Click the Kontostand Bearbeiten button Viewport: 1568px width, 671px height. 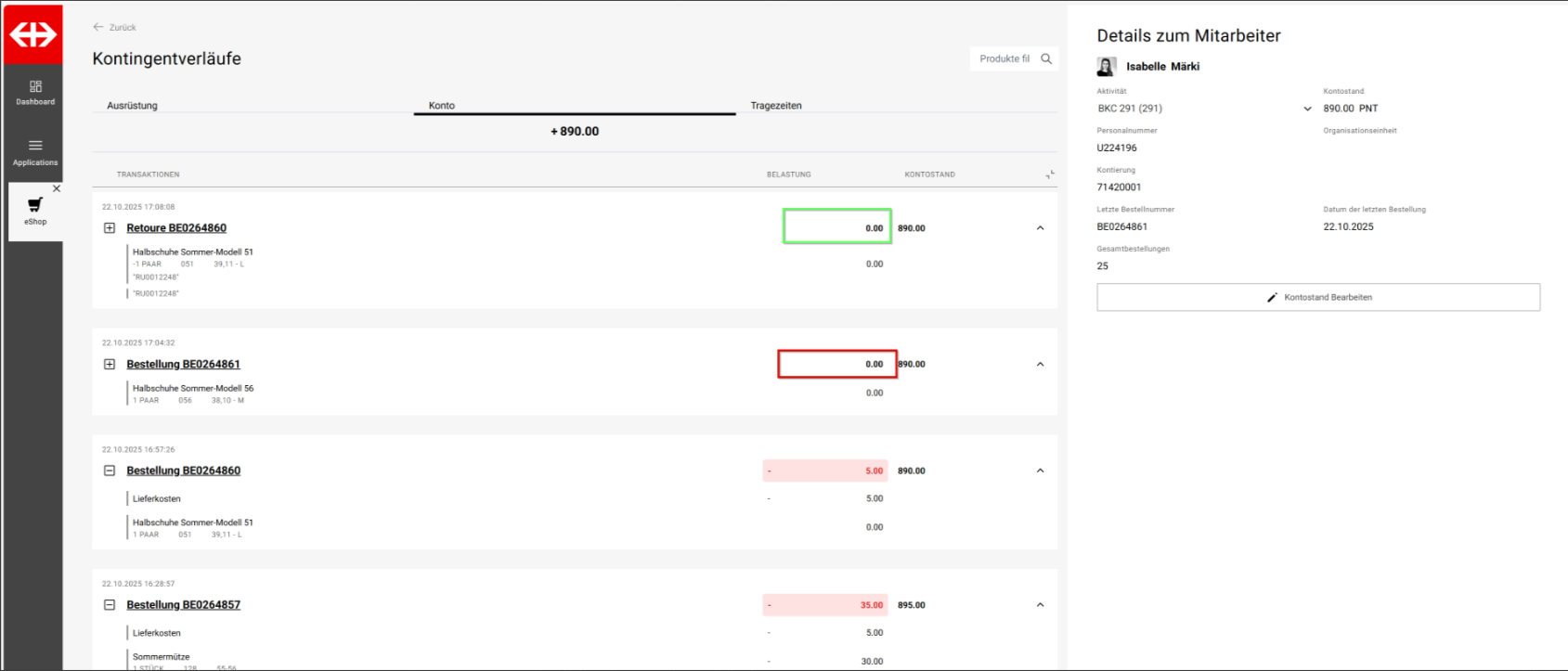[1317, 297]
